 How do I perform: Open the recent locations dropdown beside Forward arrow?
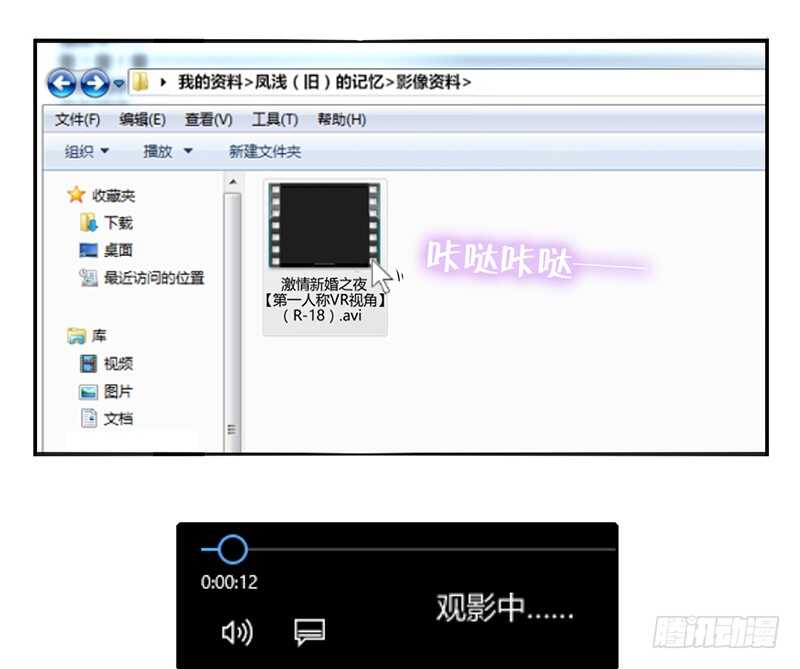pyautogui.click(x=119, y=83)
